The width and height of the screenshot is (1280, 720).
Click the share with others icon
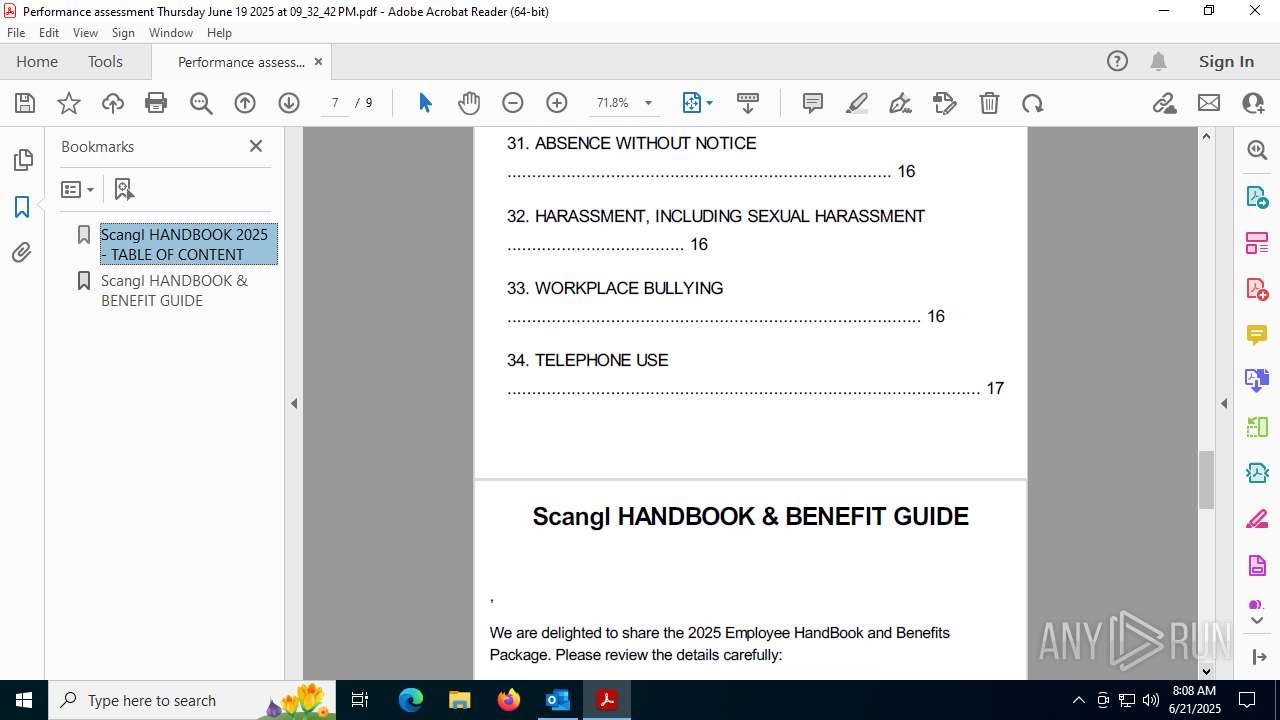point(1253,103)
